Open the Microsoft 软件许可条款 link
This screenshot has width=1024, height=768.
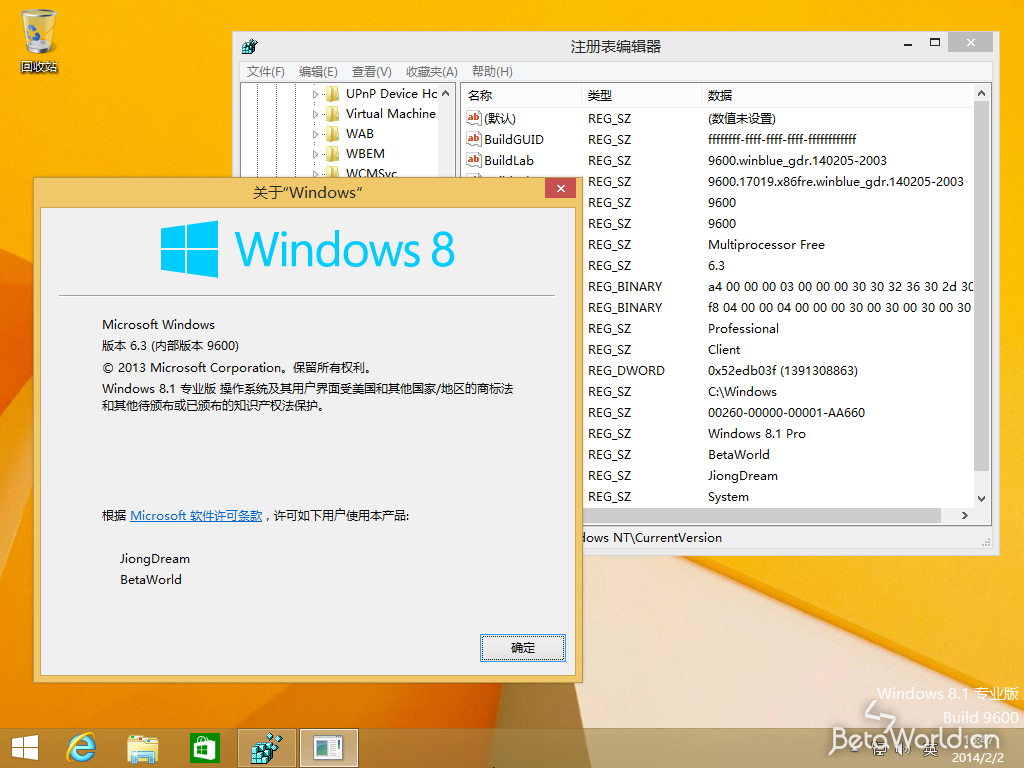click(x=196, y=516)
